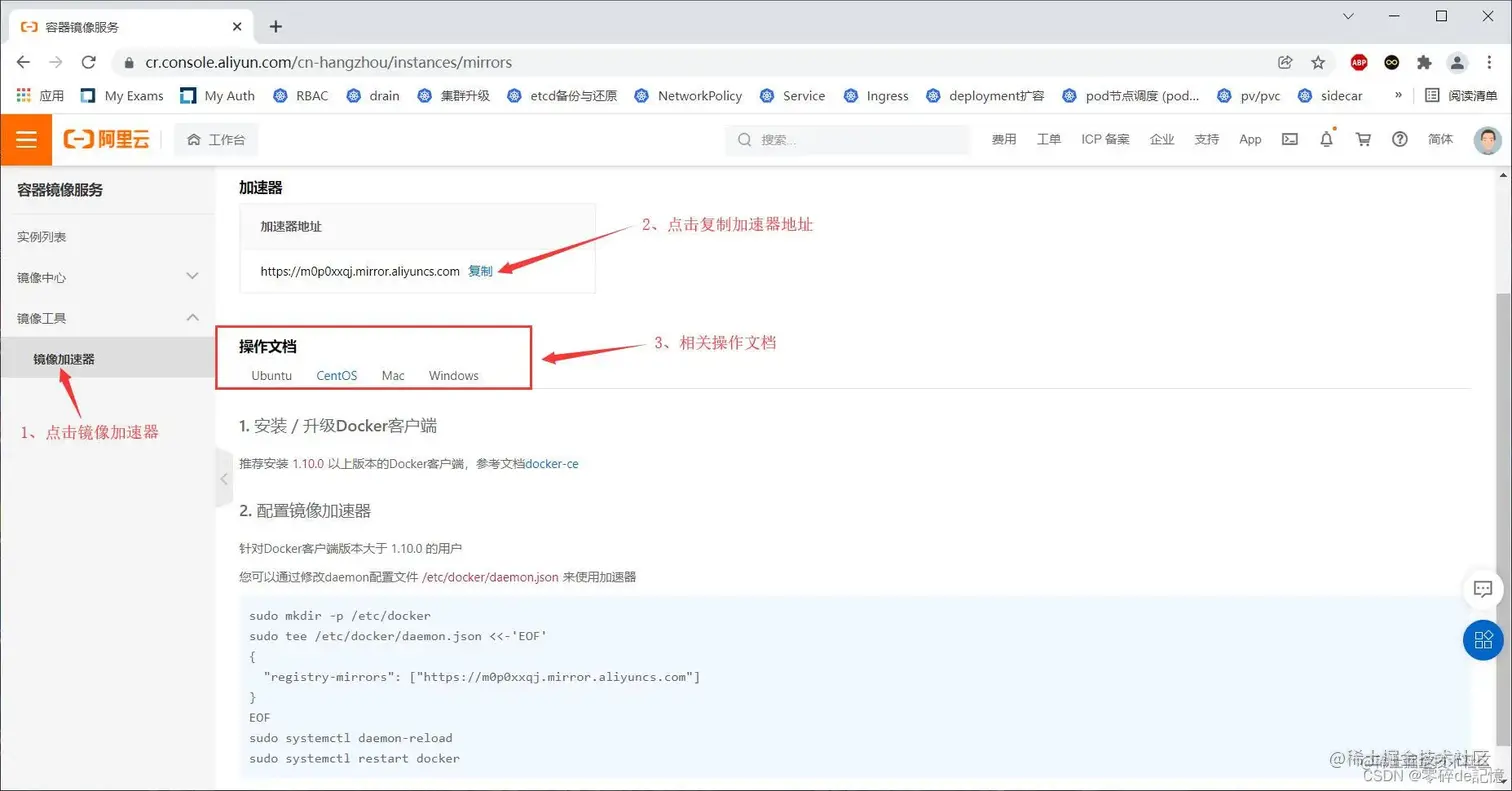1512x791 pixels.
Task: Select 镜像加速器 in the sidebar
Action: click(107, 358)
